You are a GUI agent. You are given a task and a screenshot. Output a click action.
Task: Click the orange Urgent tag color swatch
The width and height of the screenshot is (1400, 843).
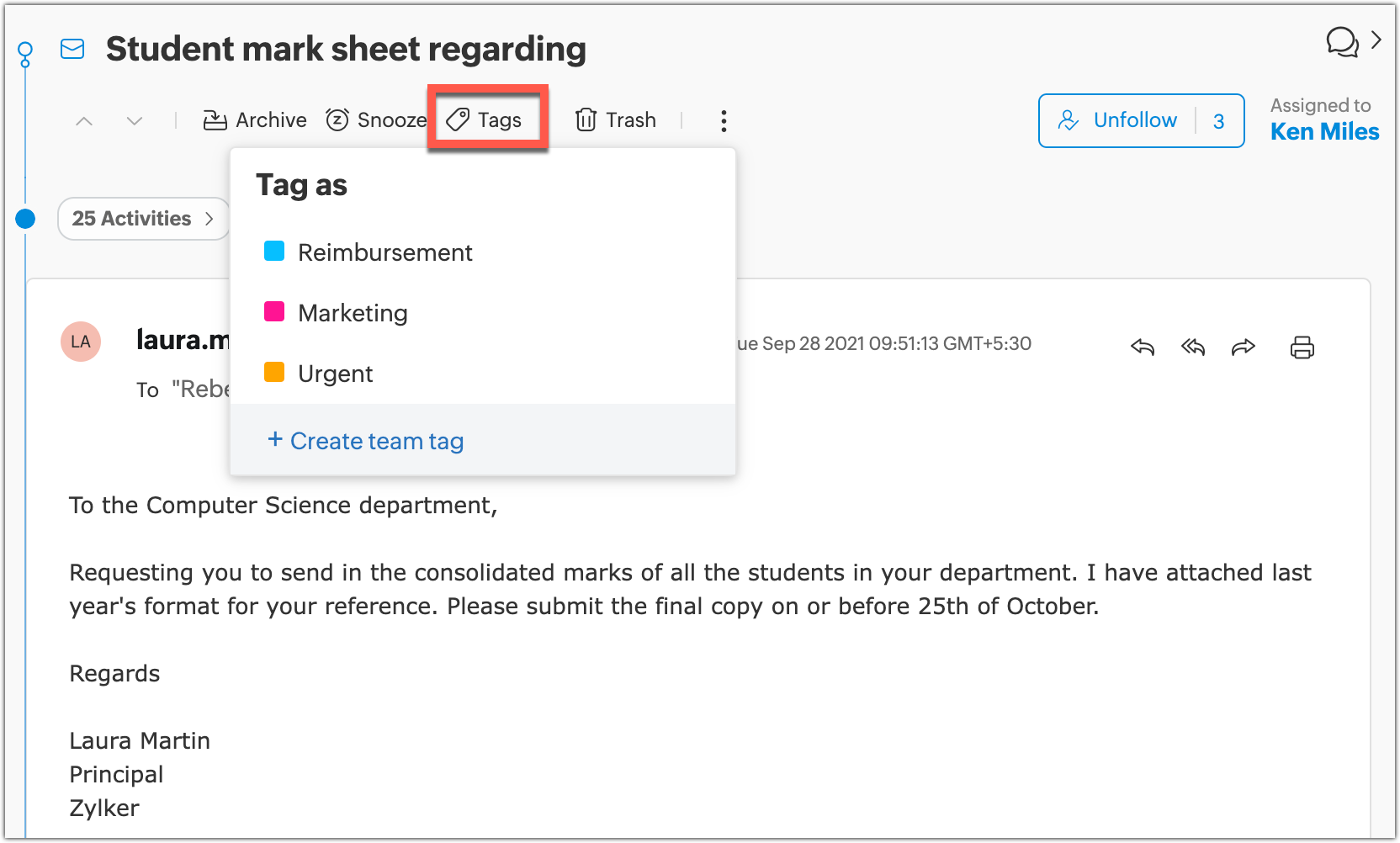click(x=274, y=372)
